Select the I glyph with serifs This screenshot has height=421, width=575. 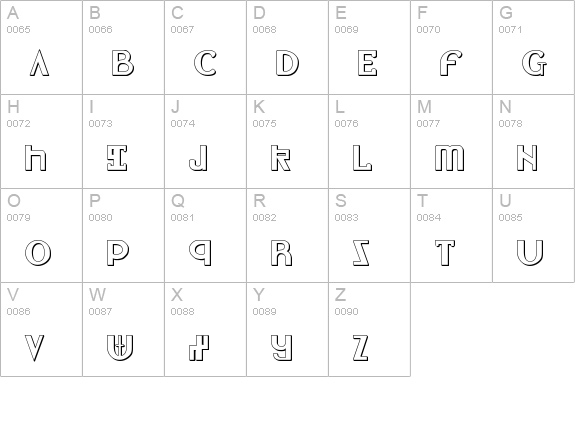click(x=117, y=158)
